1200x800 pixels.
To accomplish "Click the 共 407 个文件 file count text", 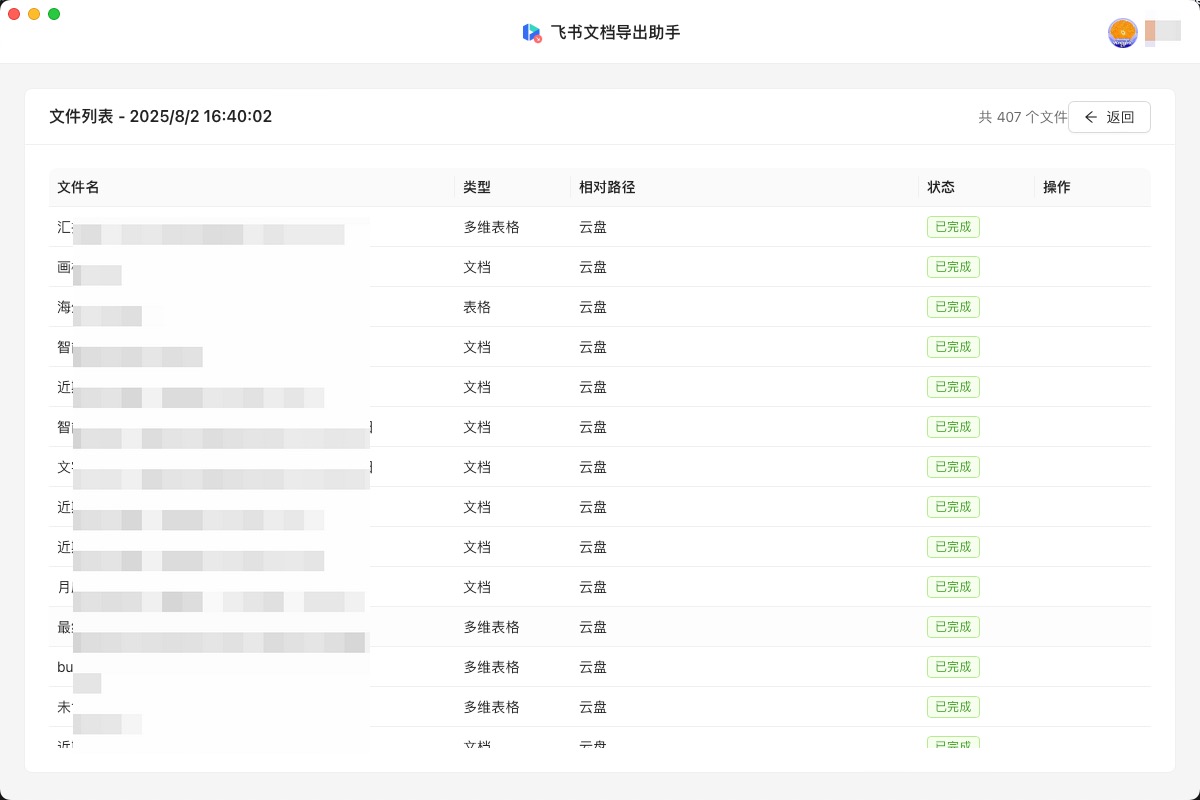I will click(x=1022, y=117).
